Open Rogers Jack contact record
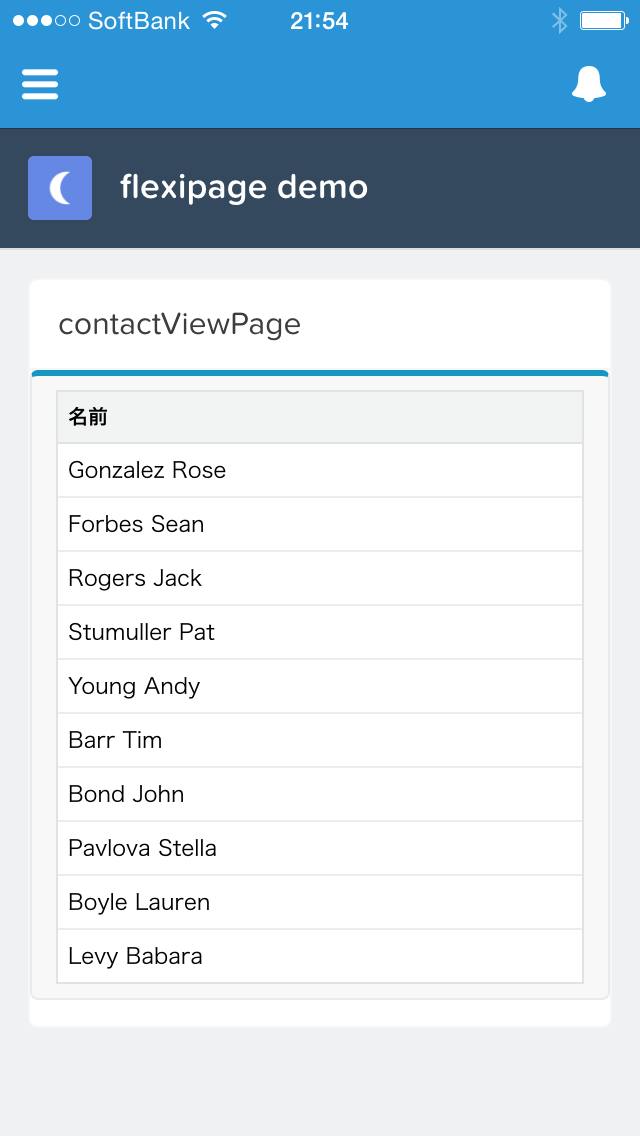Image resolution: width=640 pixels, height=1136 pixels. pyautogui.click(x=135, y=578)
